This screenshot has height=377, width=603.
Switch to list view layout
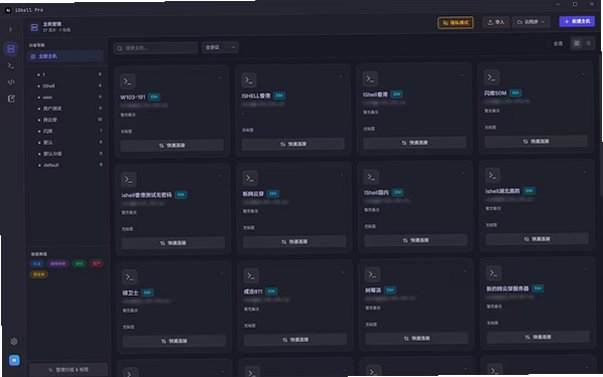coord(588,43)
